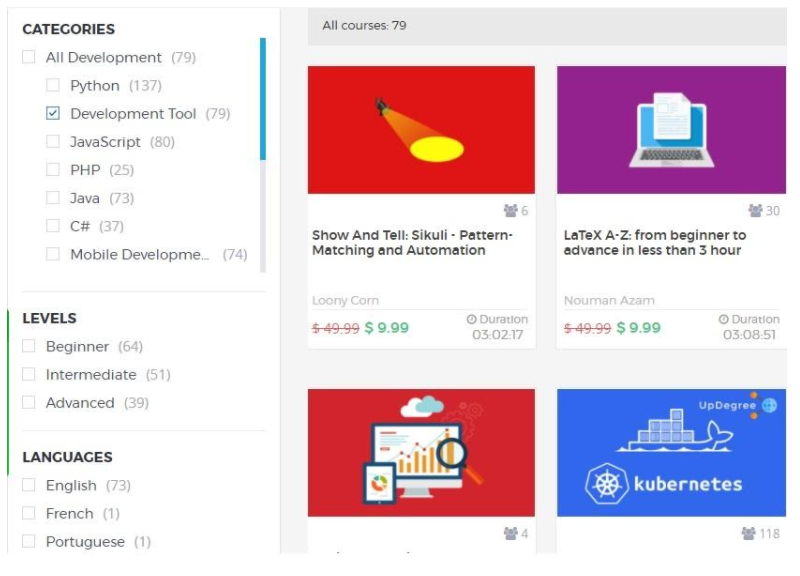The width and height of the screenshot is (800, 576).
Task: Open the laptop LaTeX course thumbnail
Action: (x=671, y=130)
